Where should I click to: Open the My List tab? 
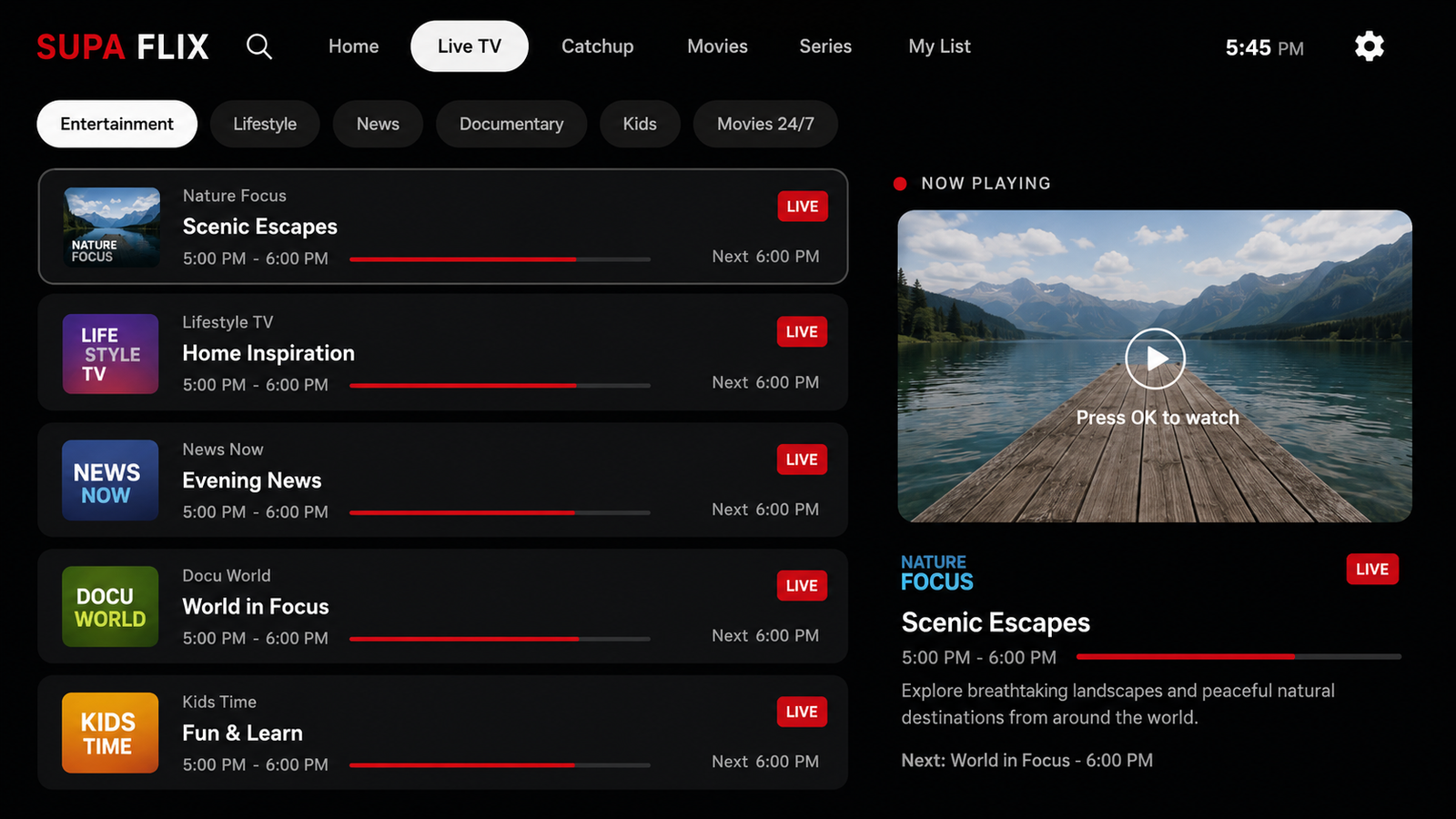point(939,46)
